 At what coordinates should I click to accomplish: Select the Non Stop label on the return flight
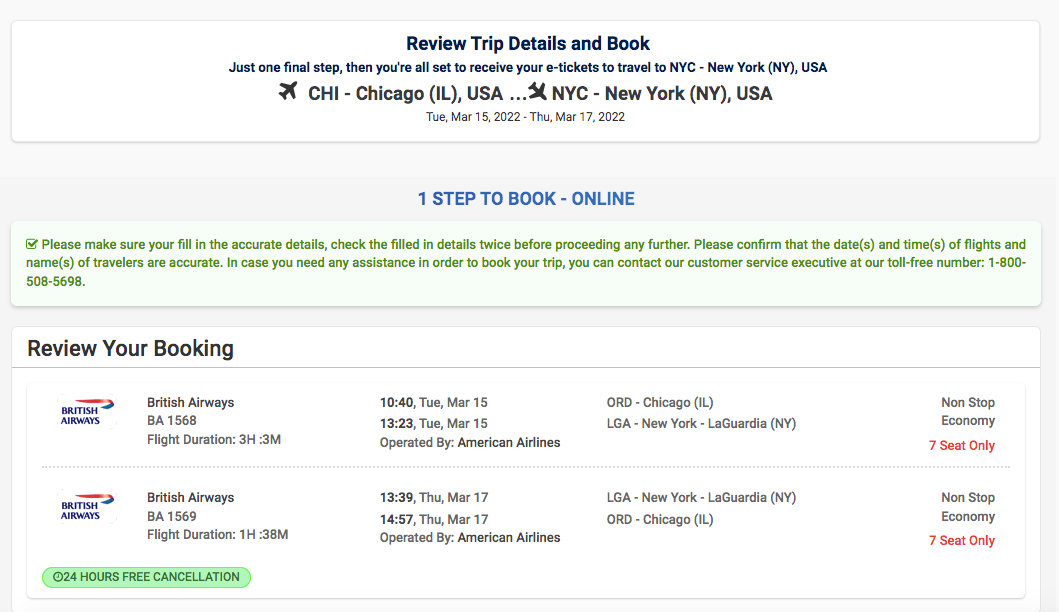coord(967,497)
